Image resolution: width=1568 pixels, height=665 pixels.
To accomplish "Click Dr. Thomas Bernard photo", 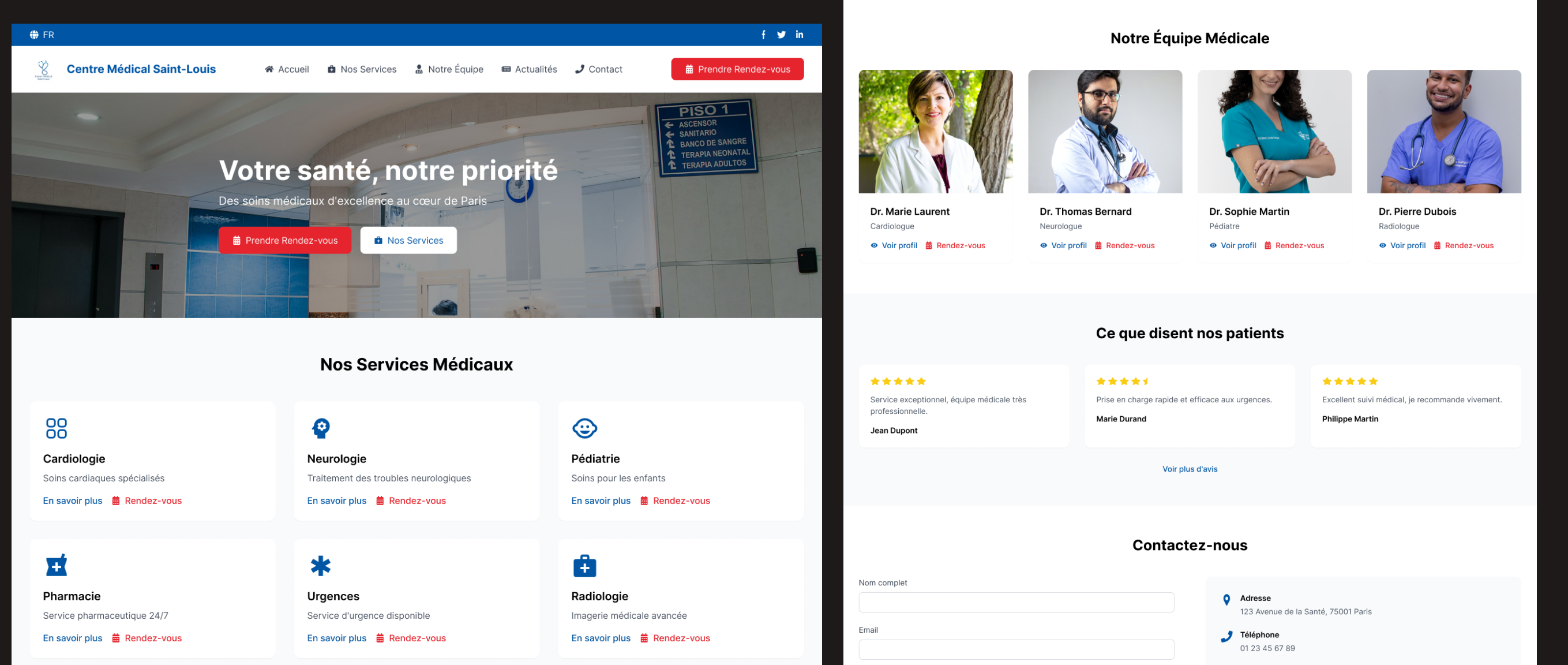I will [1105, 132].
